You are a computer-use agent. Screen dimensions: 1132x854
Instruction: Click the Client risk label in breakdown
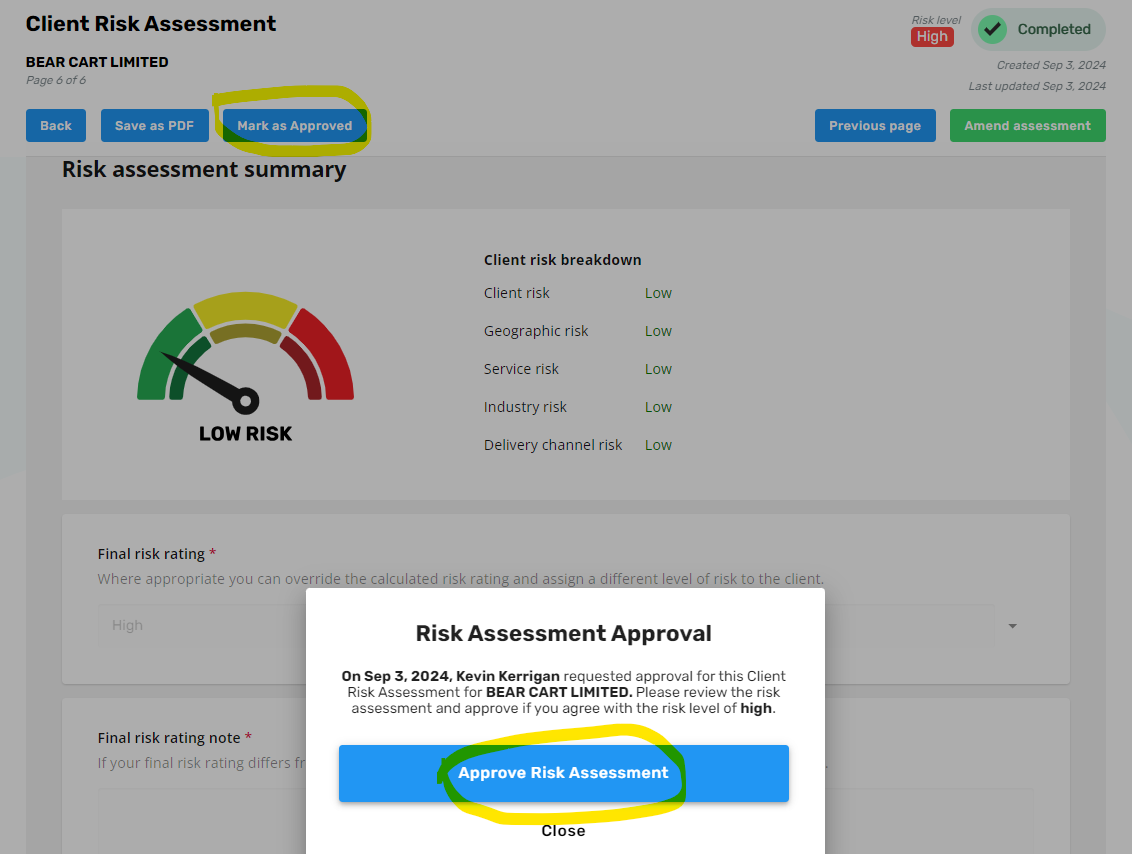click(516, 293)
